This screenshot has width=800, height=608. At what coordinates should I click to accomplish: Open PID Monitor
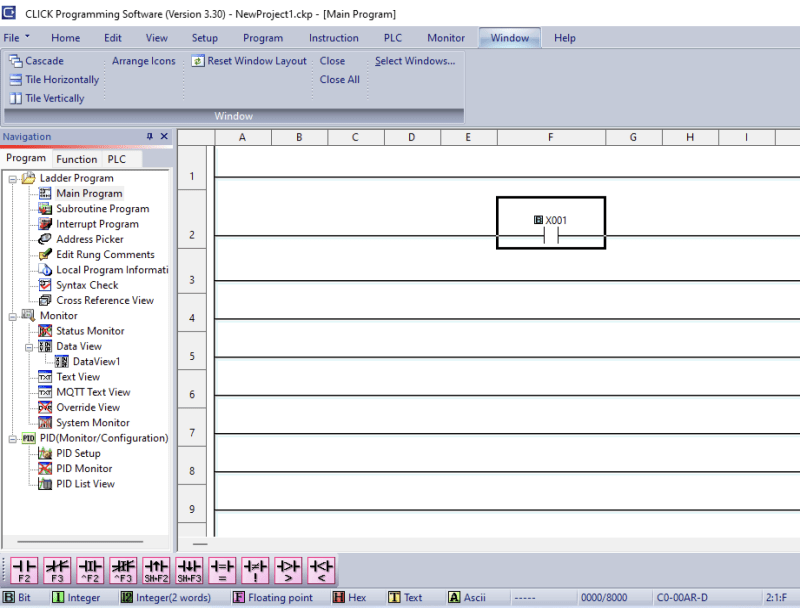tap(84, 469)
